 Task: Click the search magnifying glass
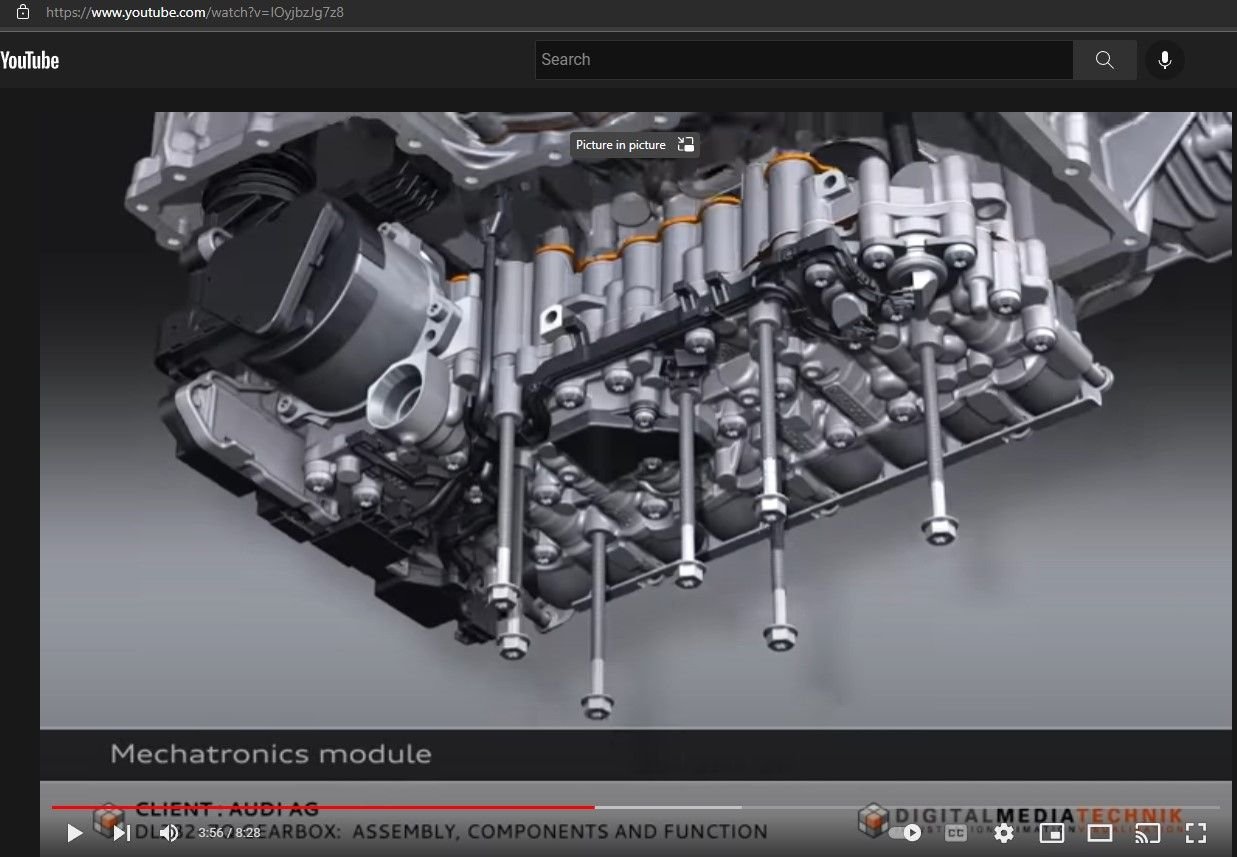click(x=1104, y=60)
